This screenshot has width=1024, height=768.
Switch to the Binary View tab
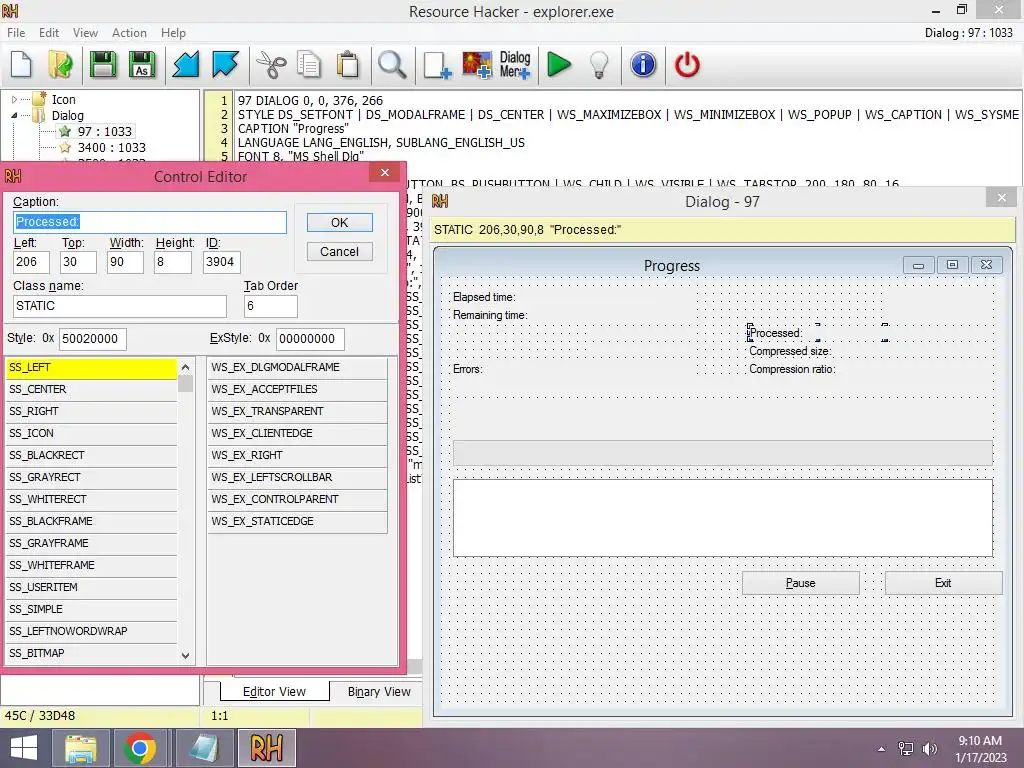pos(379,692)
